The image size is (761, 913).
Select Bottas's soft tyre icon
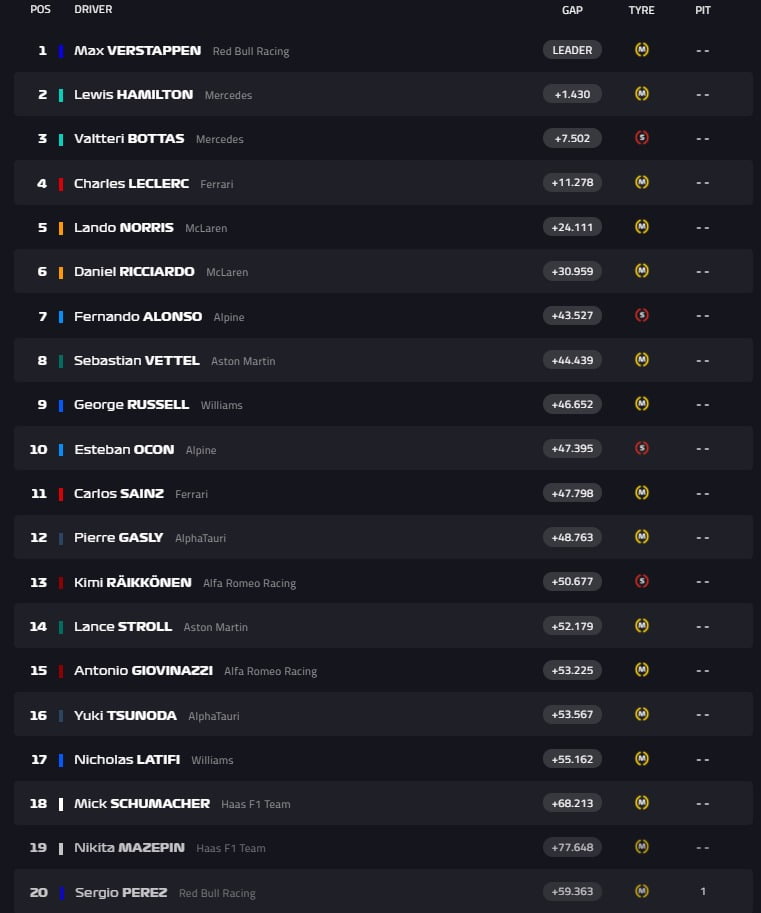(x=641, y=138)
